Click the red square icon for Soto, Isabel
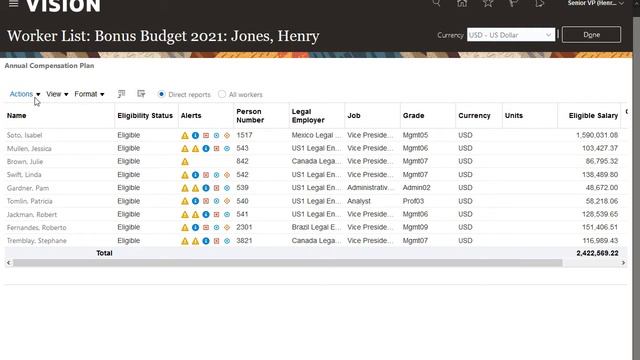This screenshot has height=360, width=640. [x=206, y=136]
